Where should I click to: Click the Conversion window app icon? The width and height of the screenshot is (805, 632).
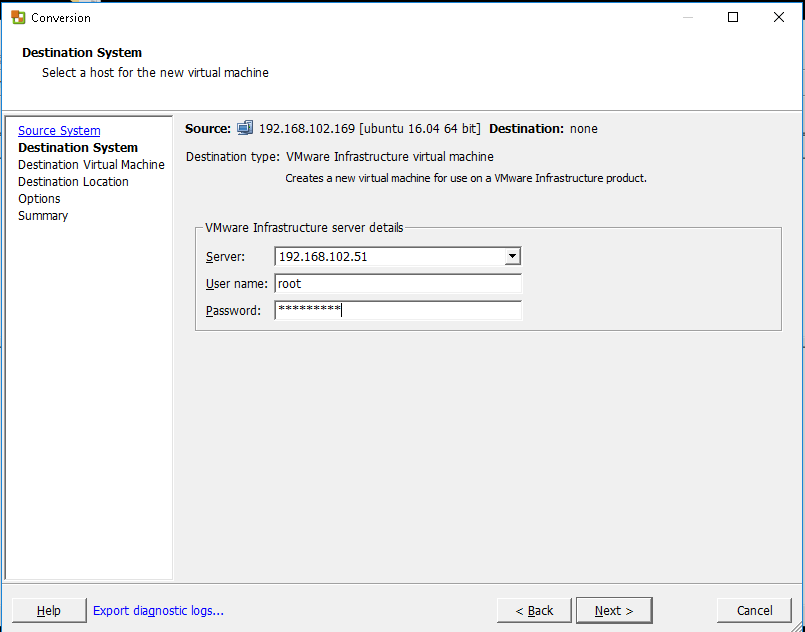coord(18,17)
